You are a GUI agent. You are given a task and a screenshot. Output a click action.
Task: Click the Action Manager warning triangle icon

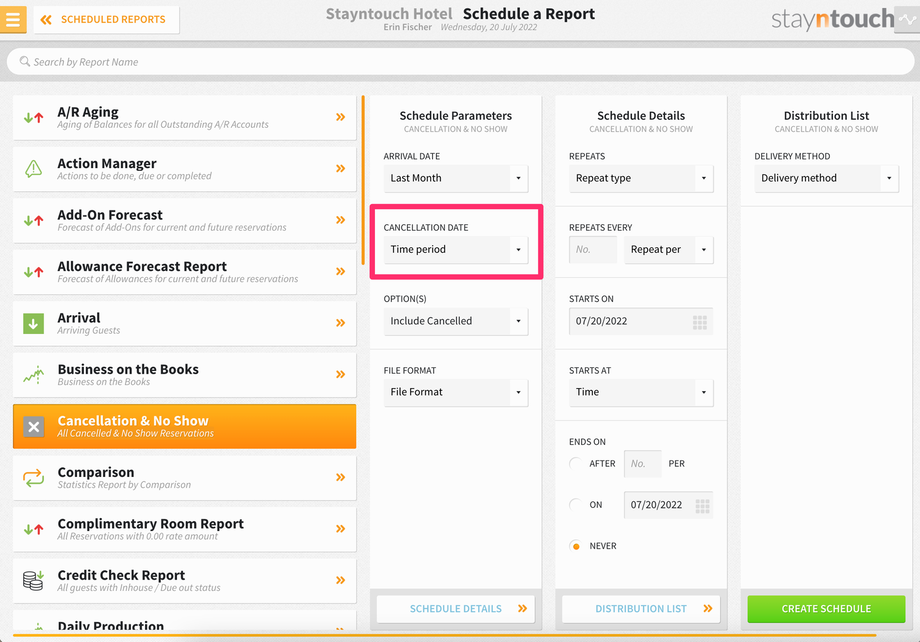(x=33, y=169)
